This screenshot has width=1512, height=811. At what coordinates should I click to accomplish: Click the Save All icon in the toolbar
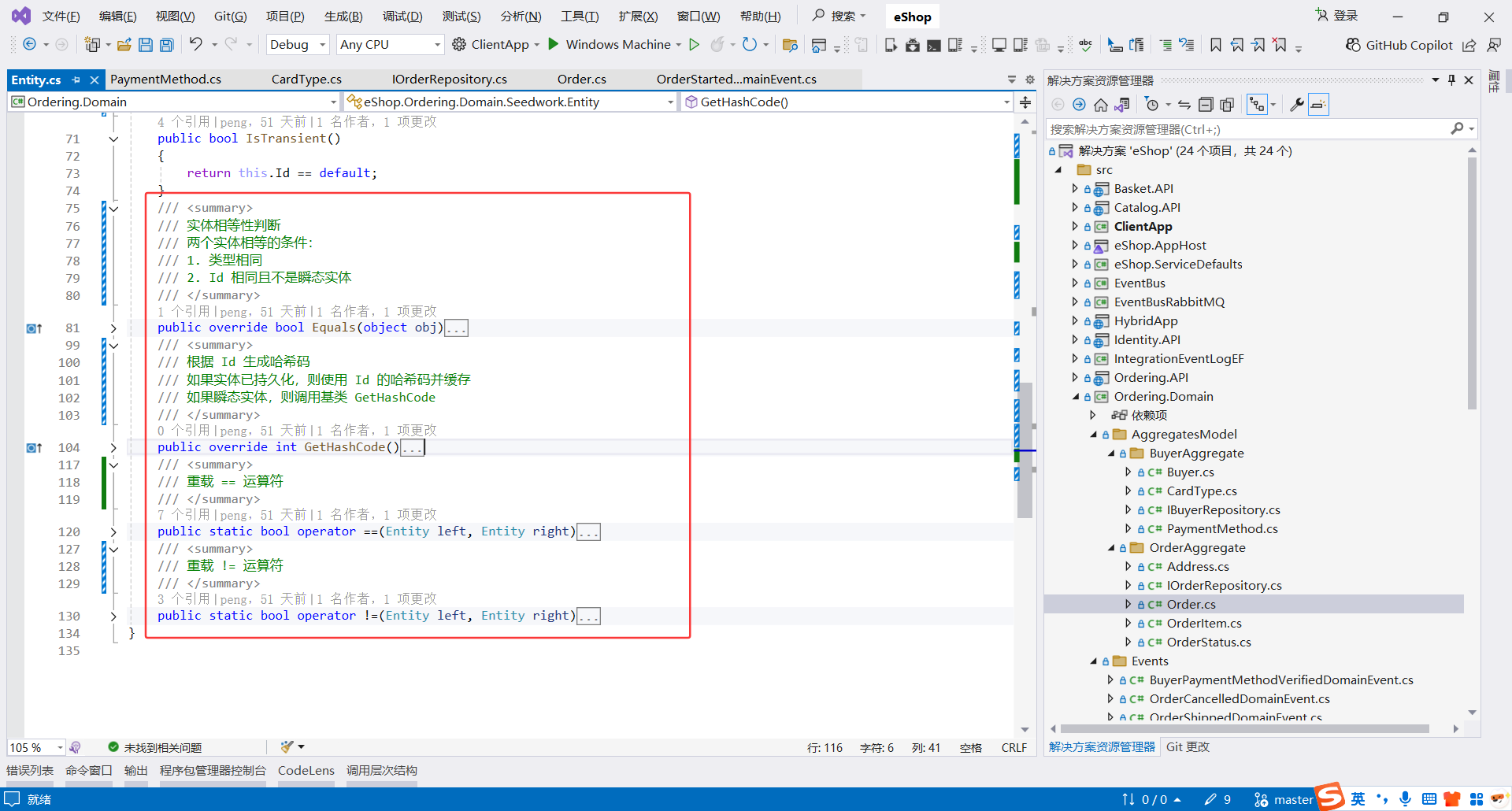pos(166,45)
